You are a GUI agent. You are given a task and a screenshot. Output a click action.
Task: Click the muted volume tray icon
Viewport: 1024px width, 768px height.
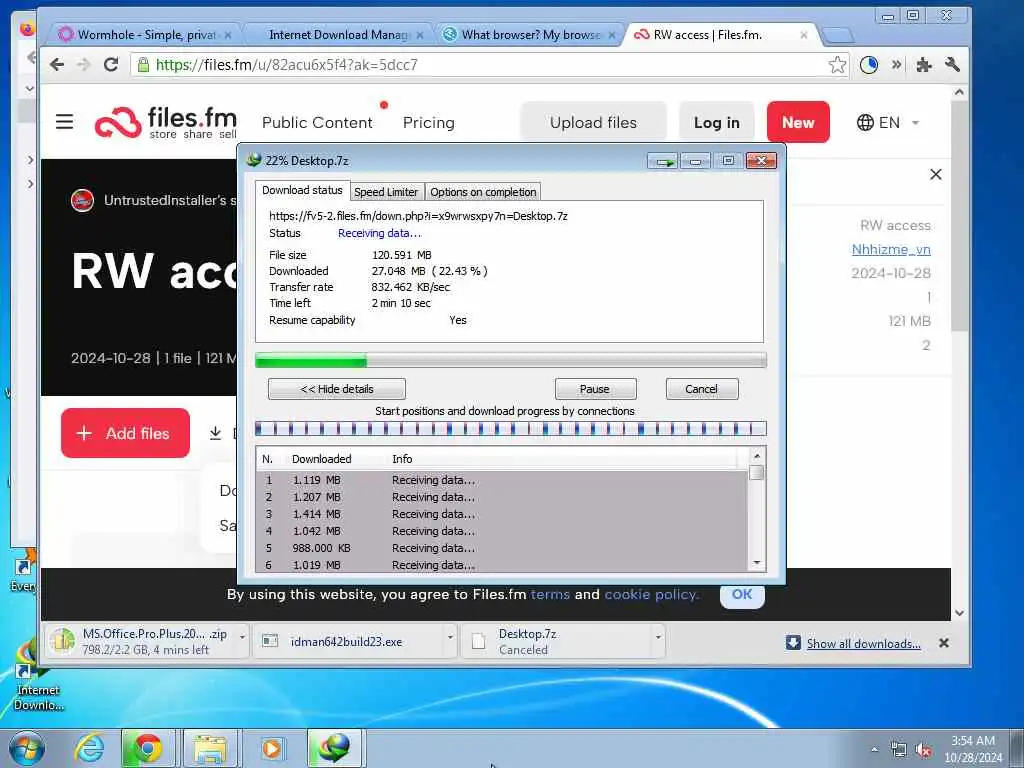click(x=923, y=750)
